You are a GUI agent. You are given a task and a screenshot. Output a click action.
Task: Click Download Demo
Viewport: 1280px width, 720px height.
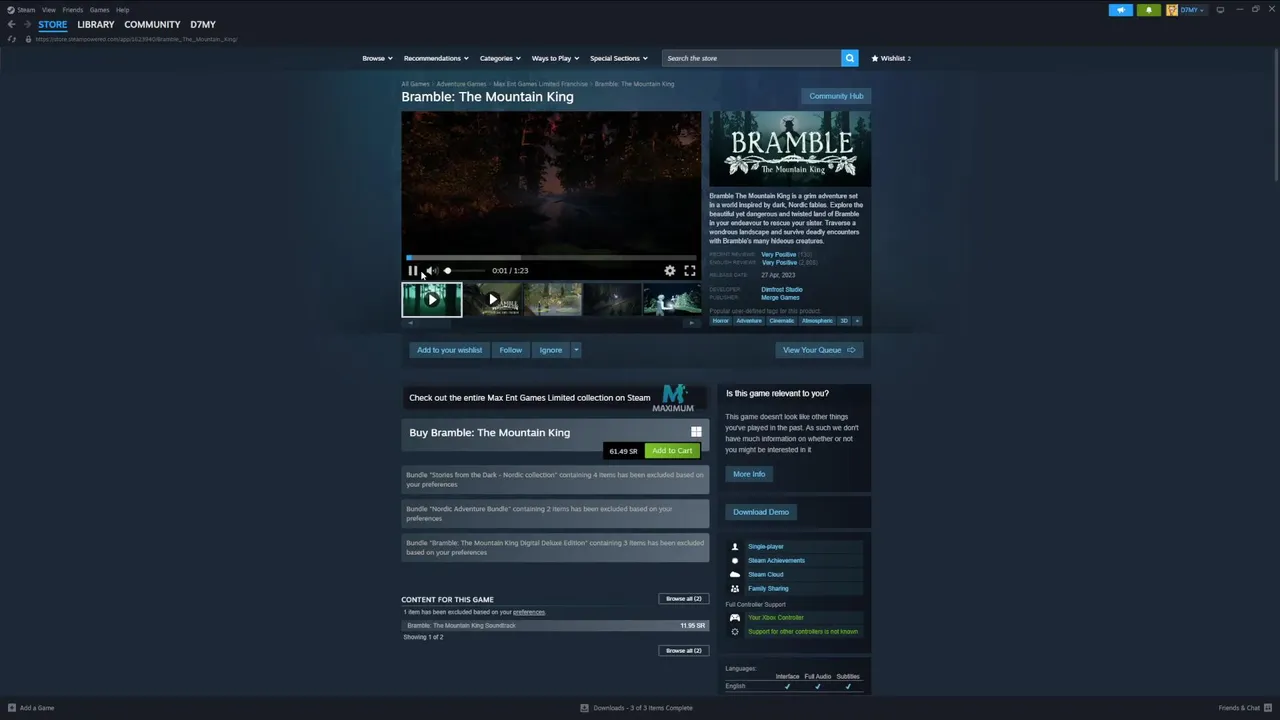761,512
